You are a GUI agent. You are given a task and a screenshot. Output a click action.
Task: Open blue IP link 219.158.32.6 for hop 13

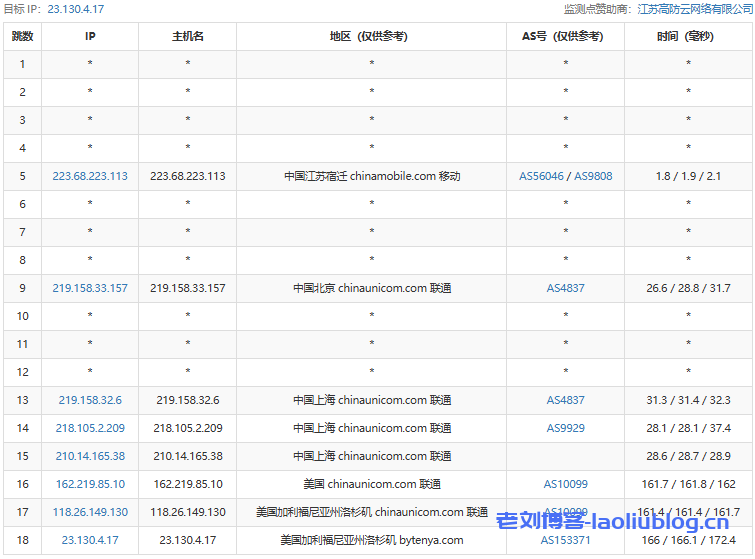click(x=90, y=400)
